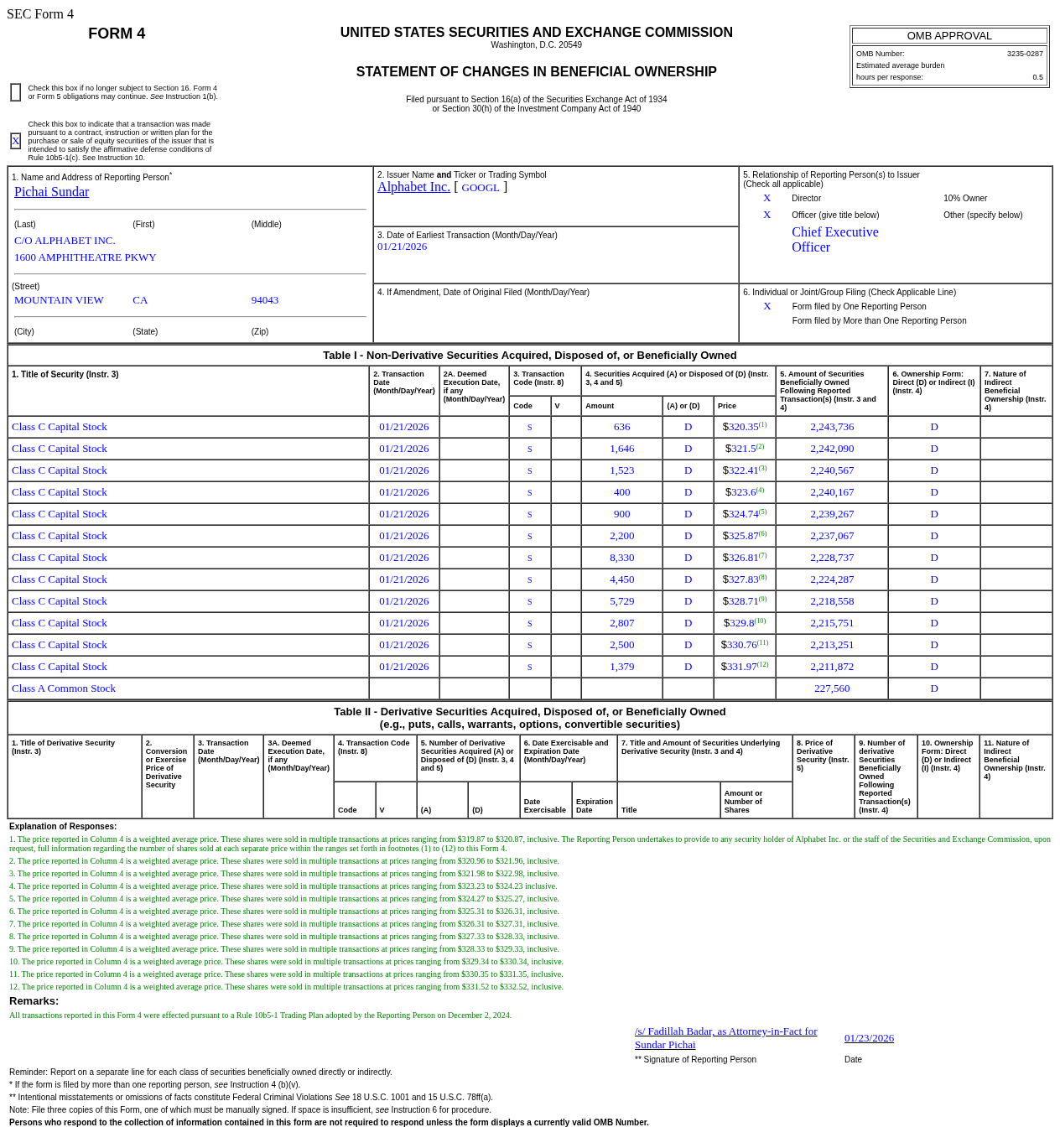Click beneficially owned amount 2,211,872

click(832, 667)
